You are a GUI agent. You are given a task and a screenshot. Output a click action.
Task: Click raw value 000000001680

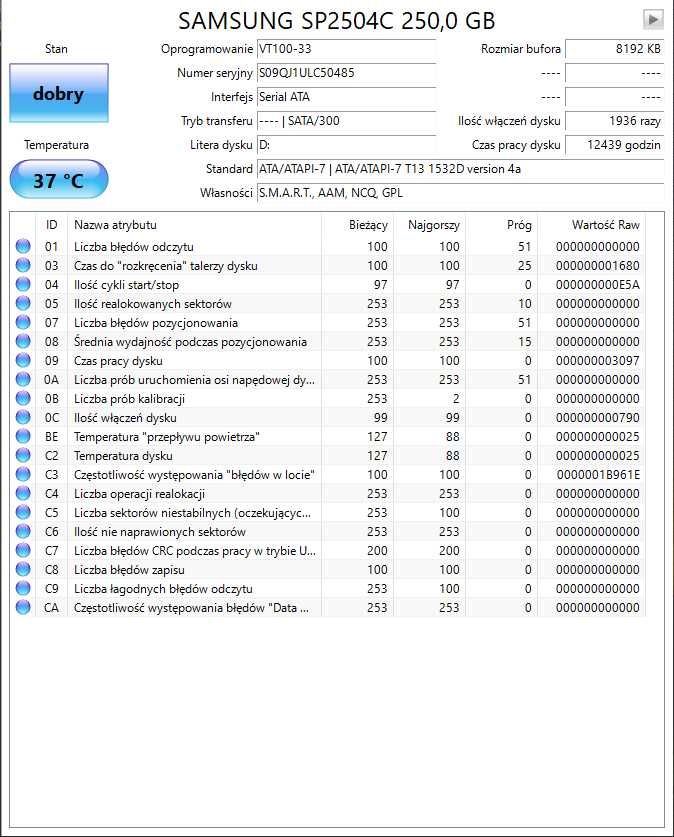coord(597,265)
